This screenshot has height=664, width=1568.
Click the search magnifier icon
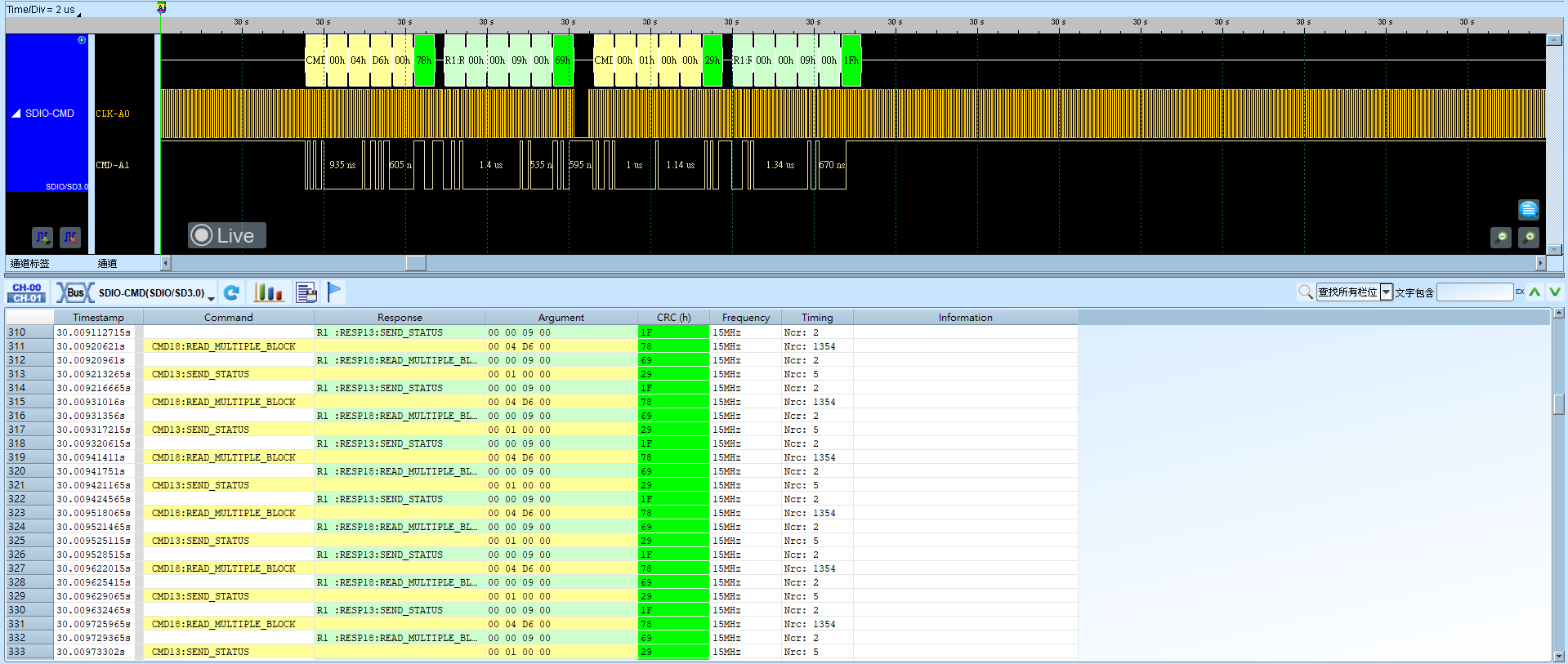pyautogui.click(x=1305, y=292)
